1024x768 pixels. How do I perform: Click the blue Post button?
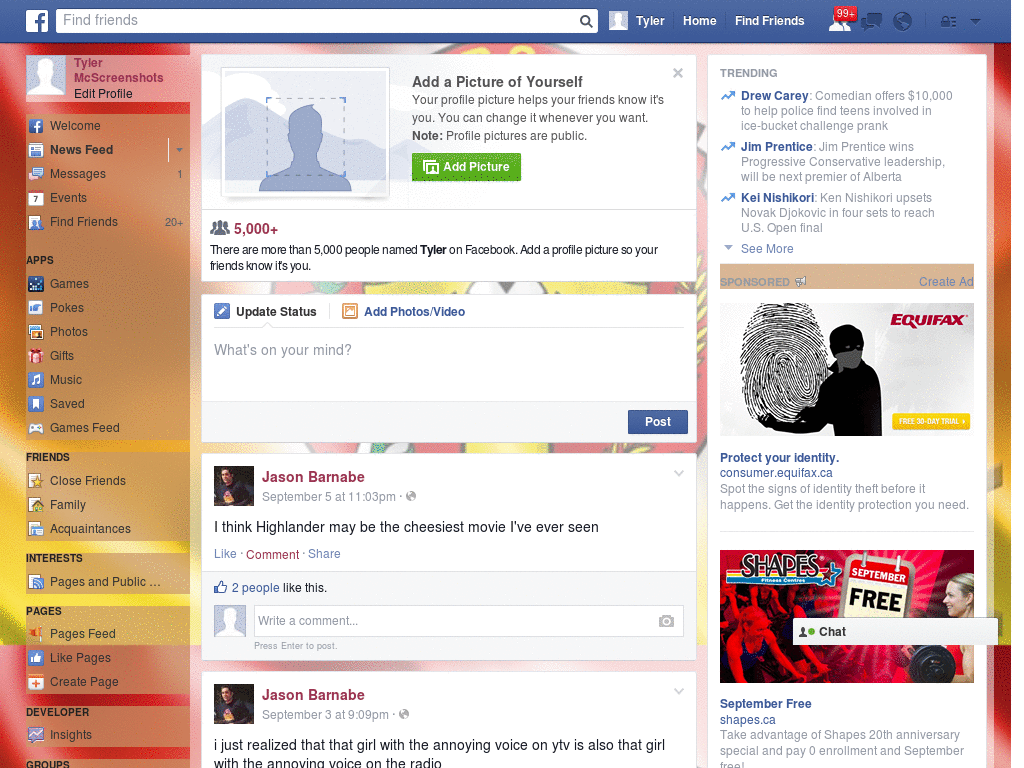click(x=658, y=422)
